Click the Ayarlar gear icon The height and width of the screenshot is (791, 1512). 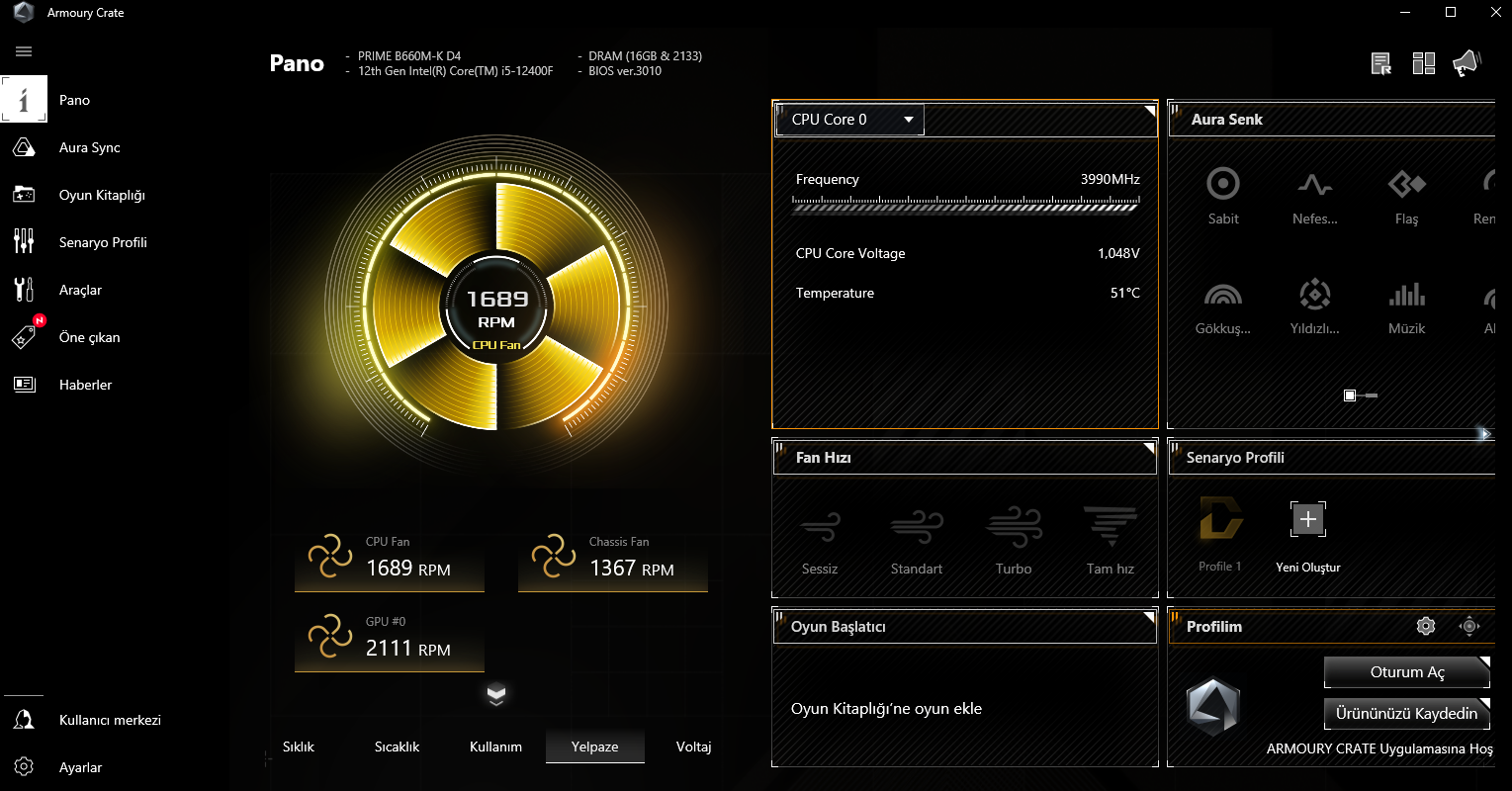[24, 767]
